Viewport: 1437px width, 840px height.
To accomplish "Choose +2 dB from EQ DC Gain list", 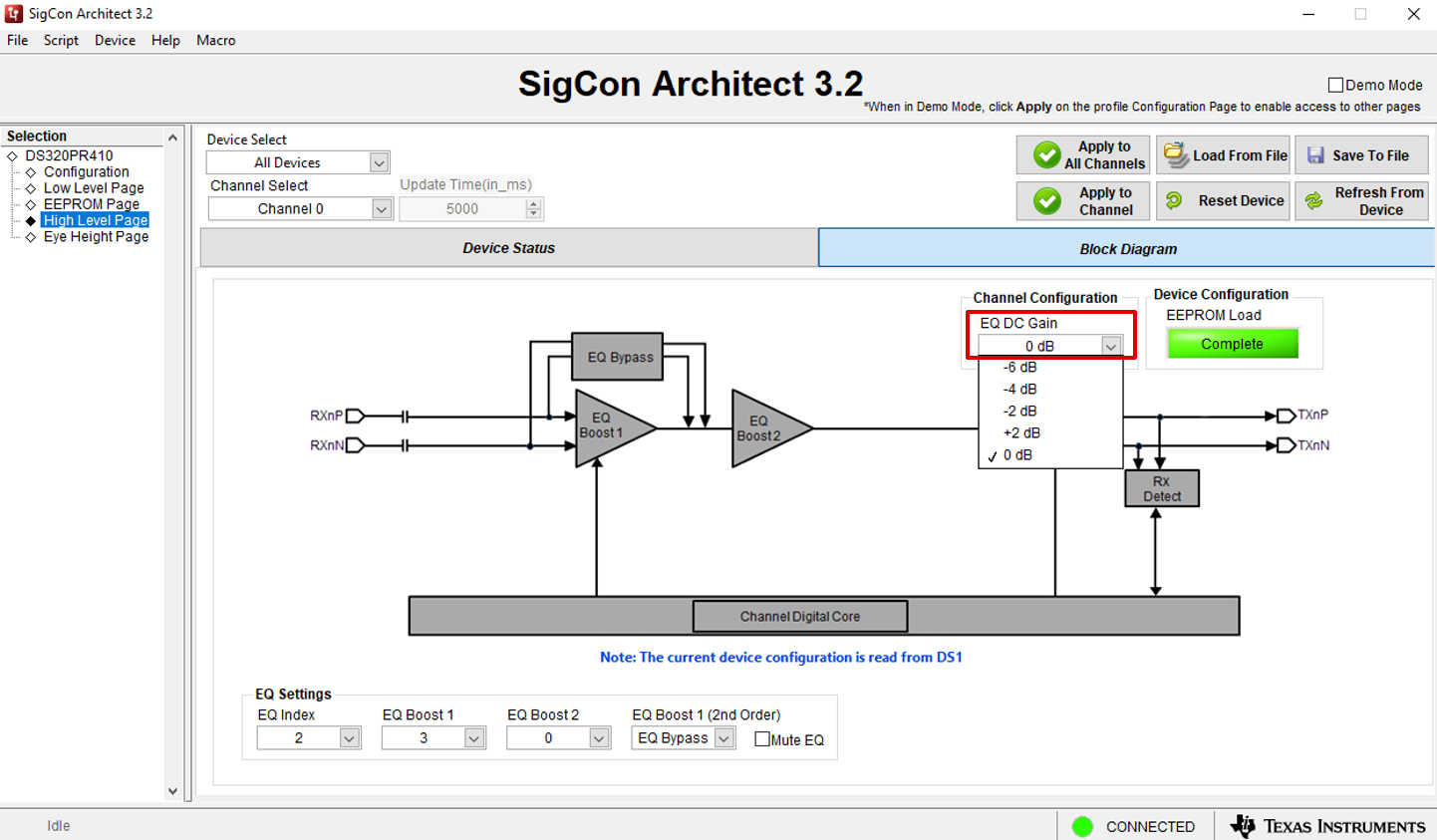I will [x=1050, y=433].
